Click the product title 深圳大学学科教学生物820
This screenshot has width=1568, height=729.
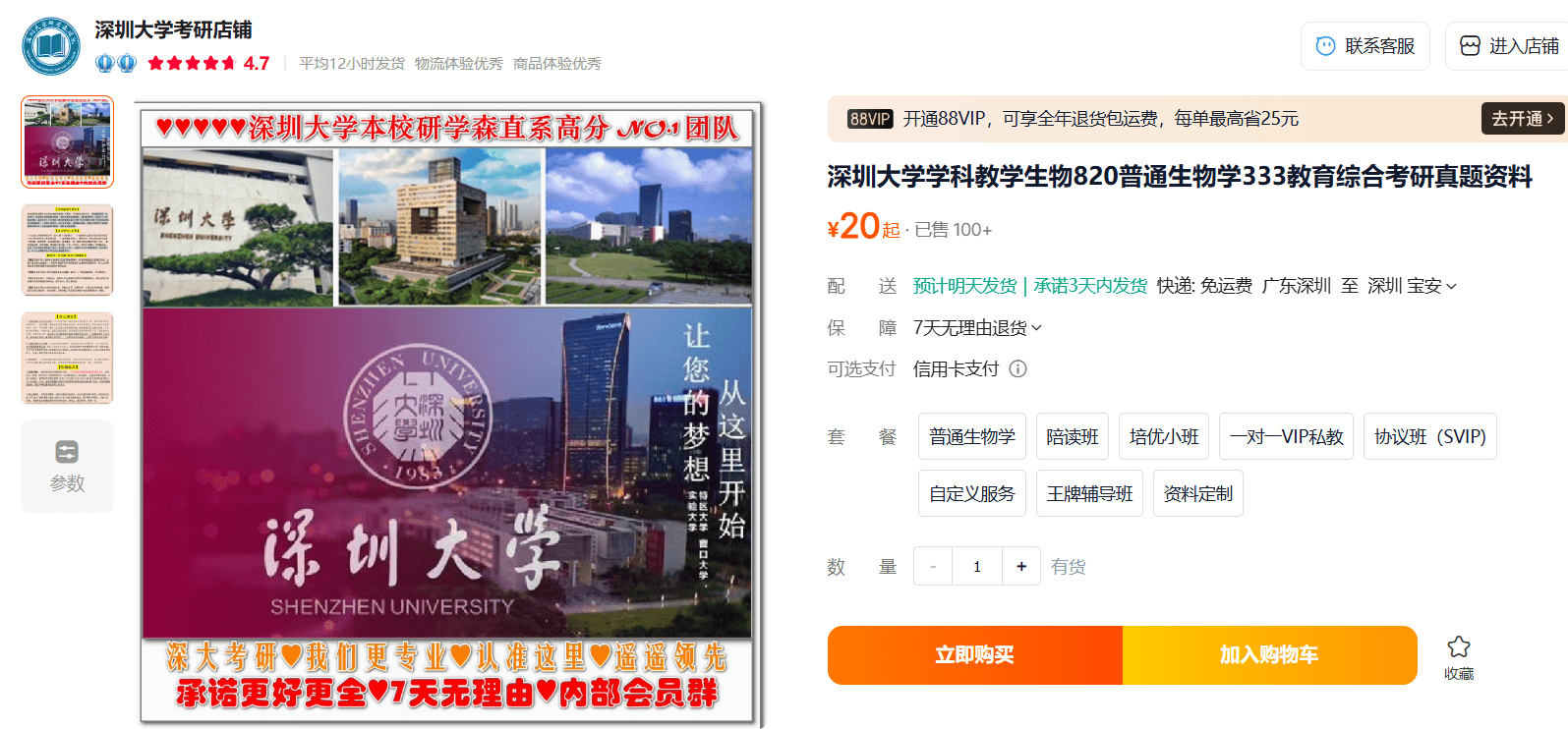pyautogui.click(x=1180, y=177)
